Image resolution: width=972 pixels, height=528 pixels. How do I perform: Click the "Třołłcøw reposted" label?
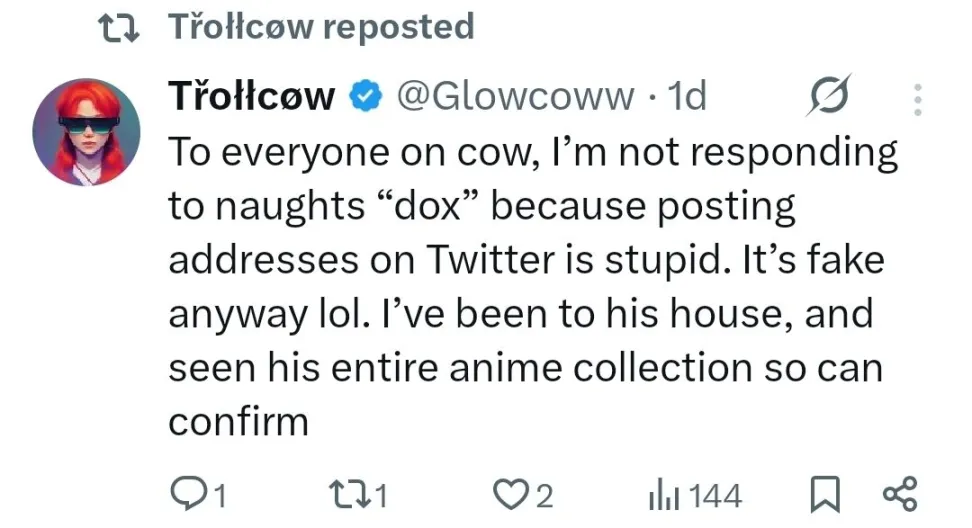pos(320,27)
